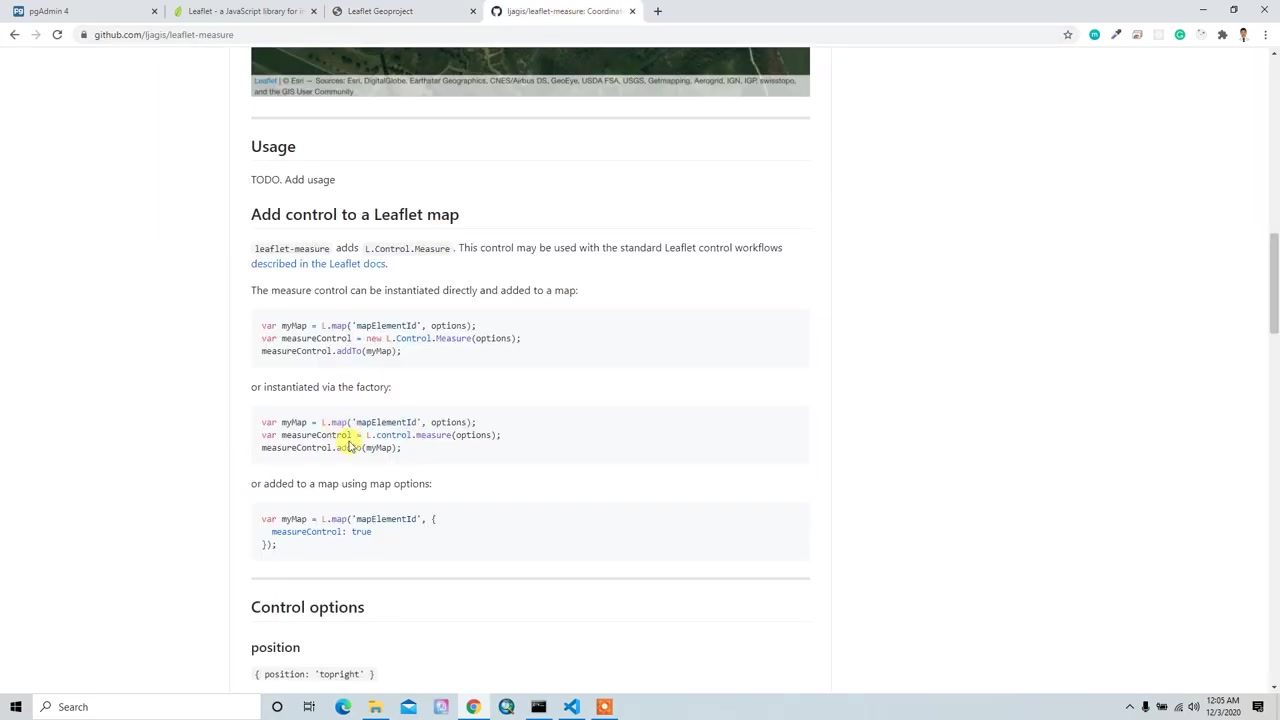This screenshot has width=1280, height=720.
Task: Open the Chrome three-dot menu
Action: pyautogui.click(x=1264, y=35)
